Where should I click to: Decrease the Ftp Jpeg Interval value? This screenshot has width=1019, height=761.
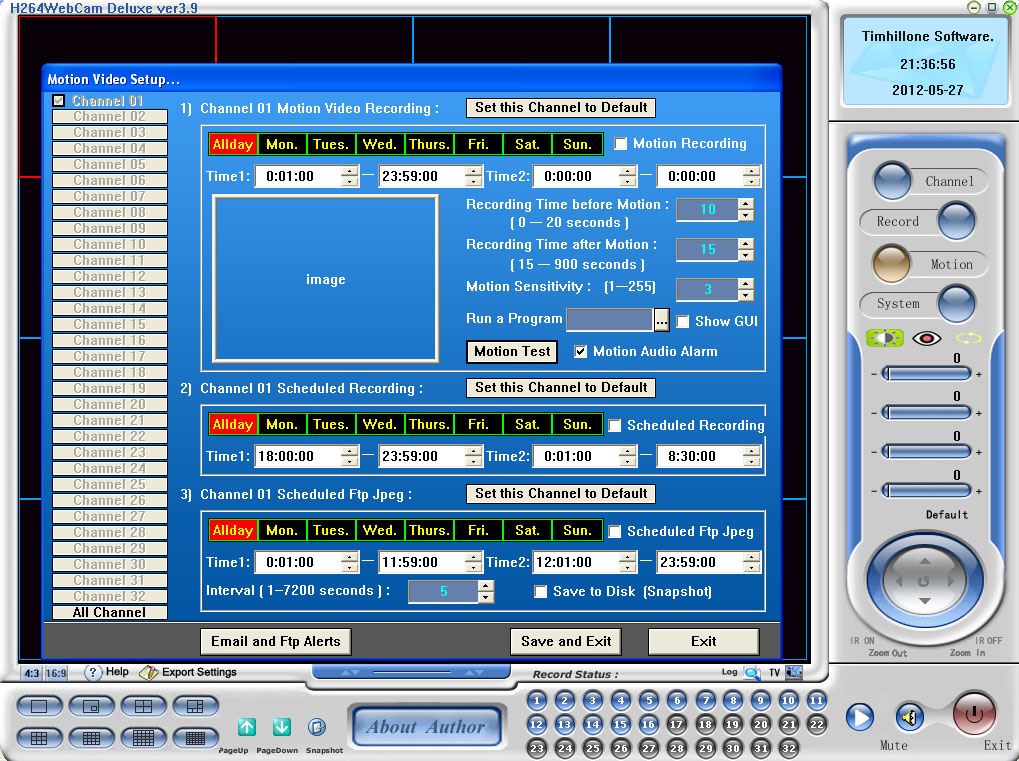(x=486, y=597)
